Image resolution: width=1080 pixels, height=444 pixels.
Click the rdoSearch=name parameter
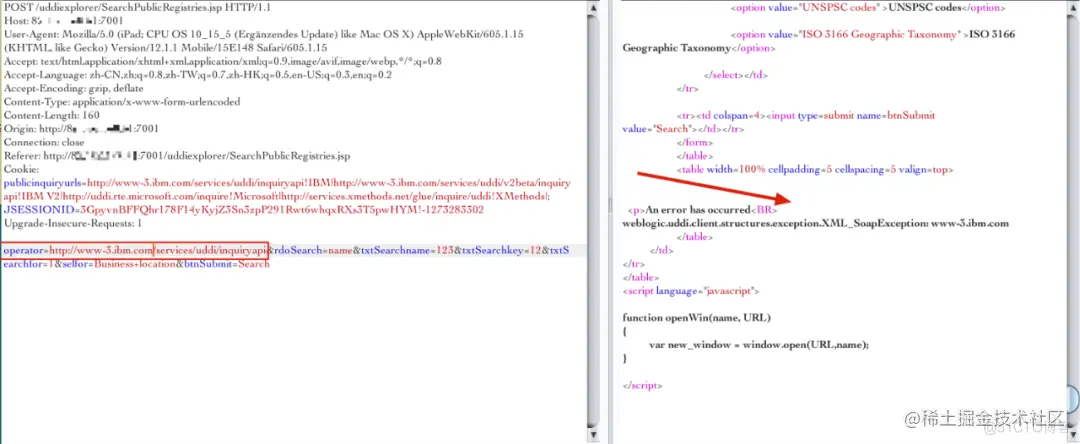pos(313,251)
